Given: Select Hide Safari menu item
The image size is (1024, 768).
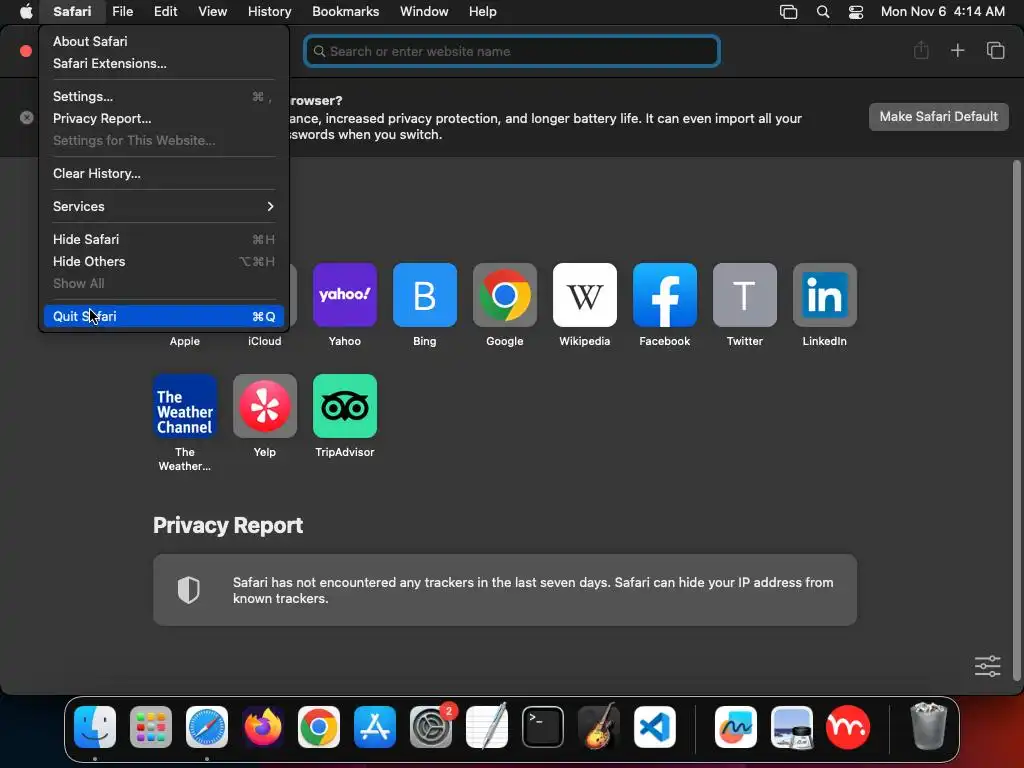Looking at the screenshot, I should point(163,239).
